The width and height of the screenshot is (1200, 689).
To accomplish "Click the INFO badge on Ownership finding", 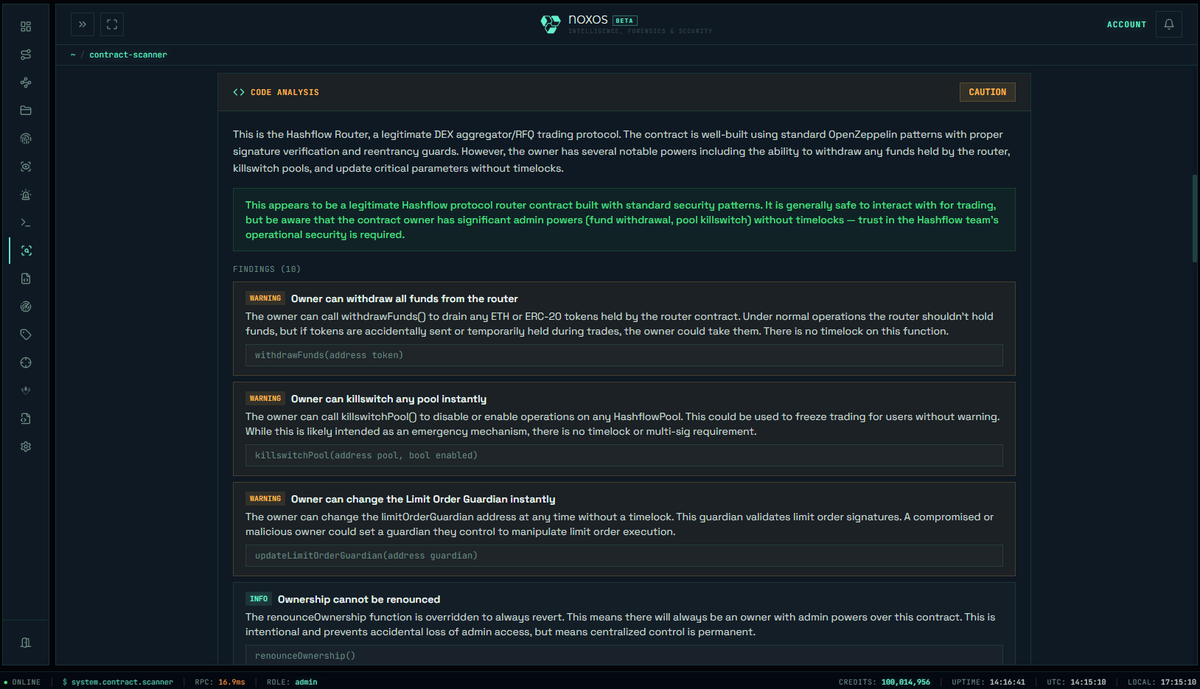I will [x=259, y=599].
